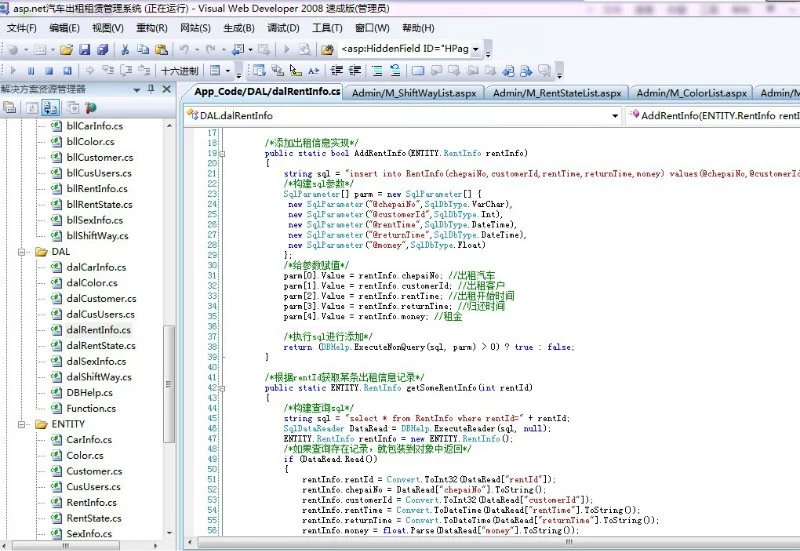The width and height of the screenshot is (800, 551).
Task: Pause debugging with the Break All icon
Action: pyautogui.click(x=31, y=70)
